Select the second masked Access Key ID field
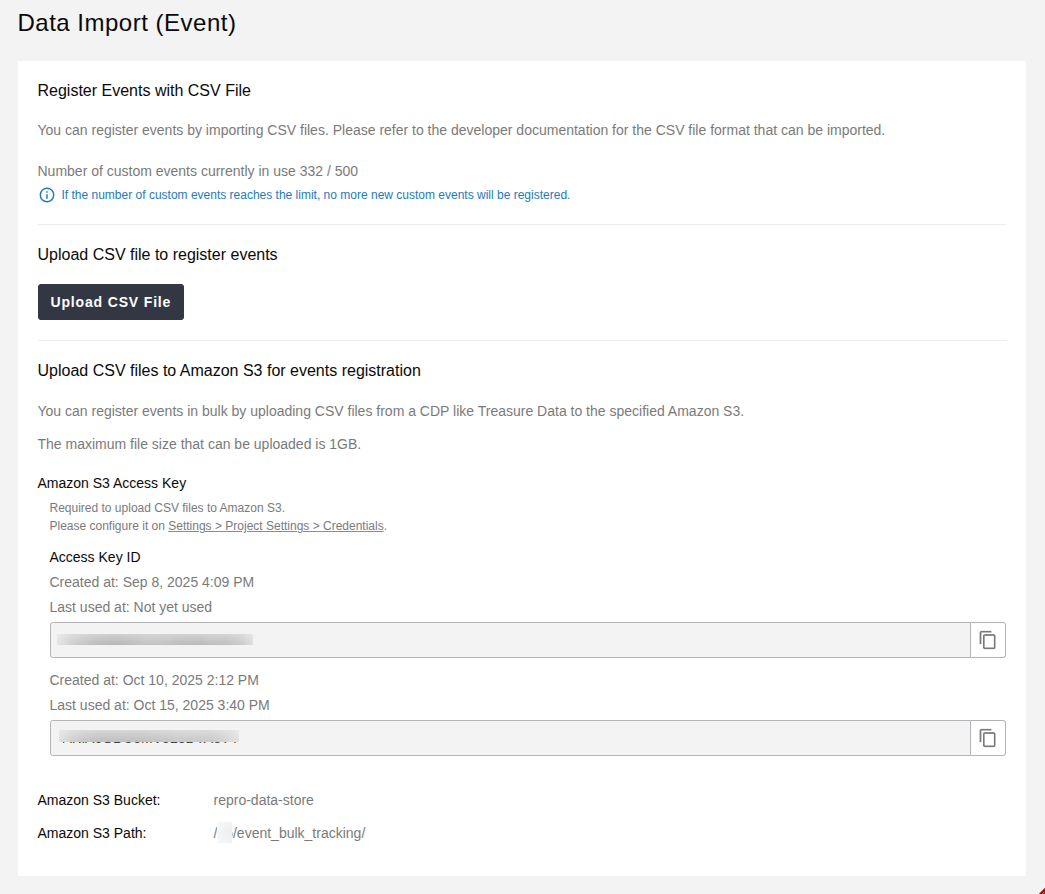 [400, 737]
